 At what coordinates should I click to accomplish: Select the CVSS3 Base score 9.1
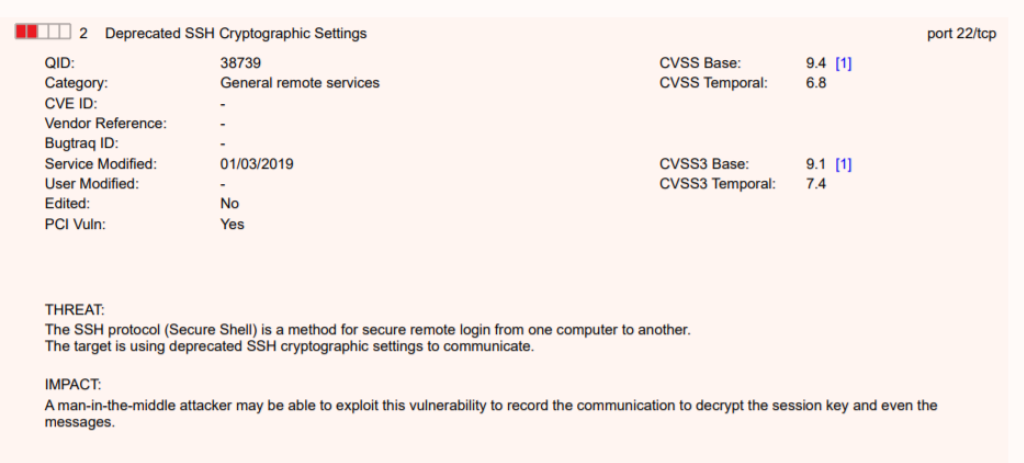pyautogui.click(x=816, y=164)
